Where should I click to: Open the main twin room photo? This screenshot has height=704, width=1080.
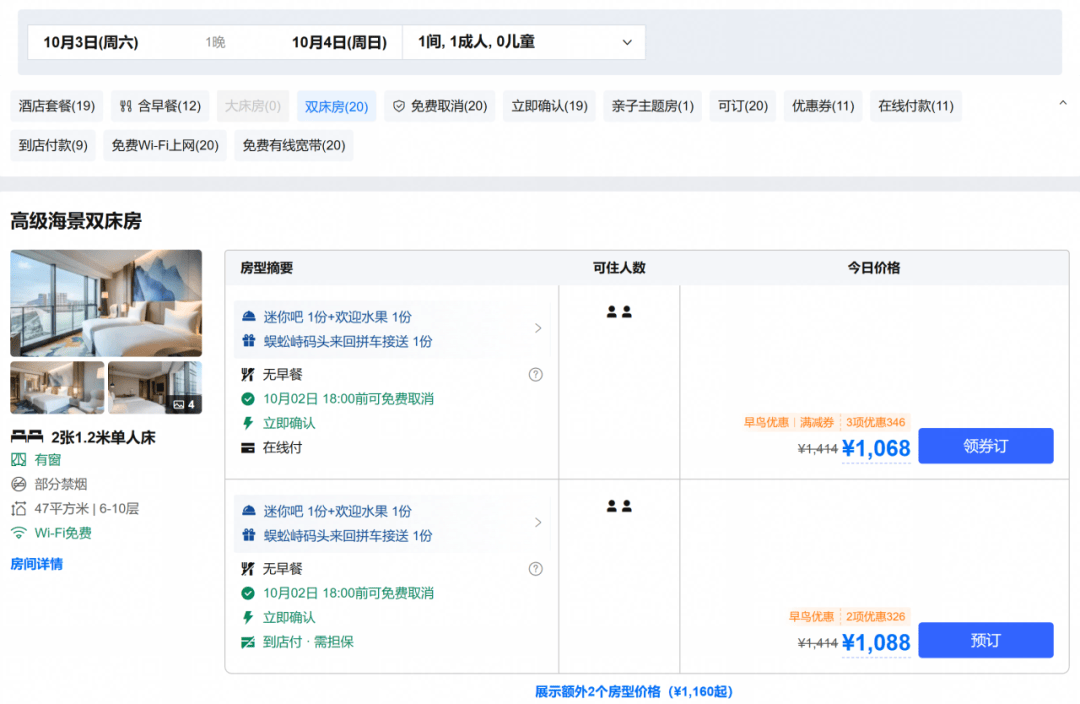tap(106, 303)
